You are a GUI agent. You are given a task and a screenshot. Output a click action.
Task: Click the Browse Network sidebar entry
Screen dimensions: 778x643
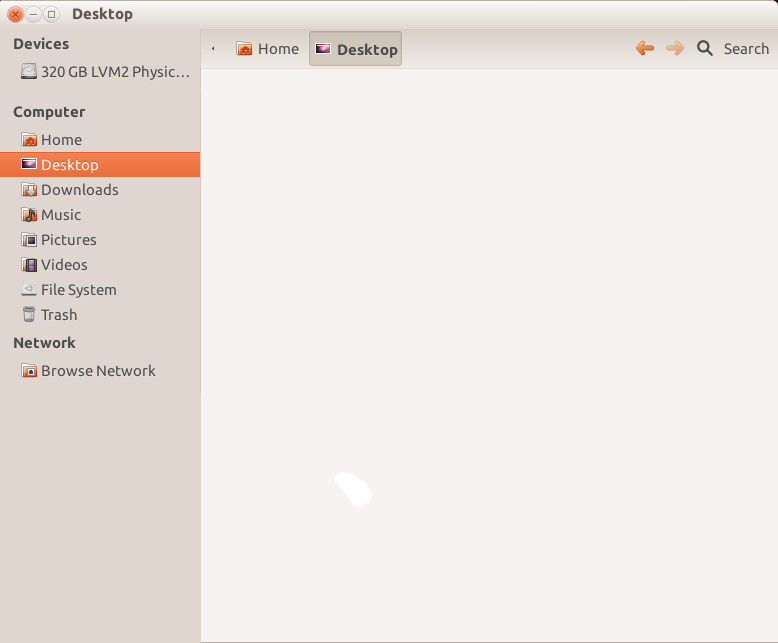click(97, 371)
